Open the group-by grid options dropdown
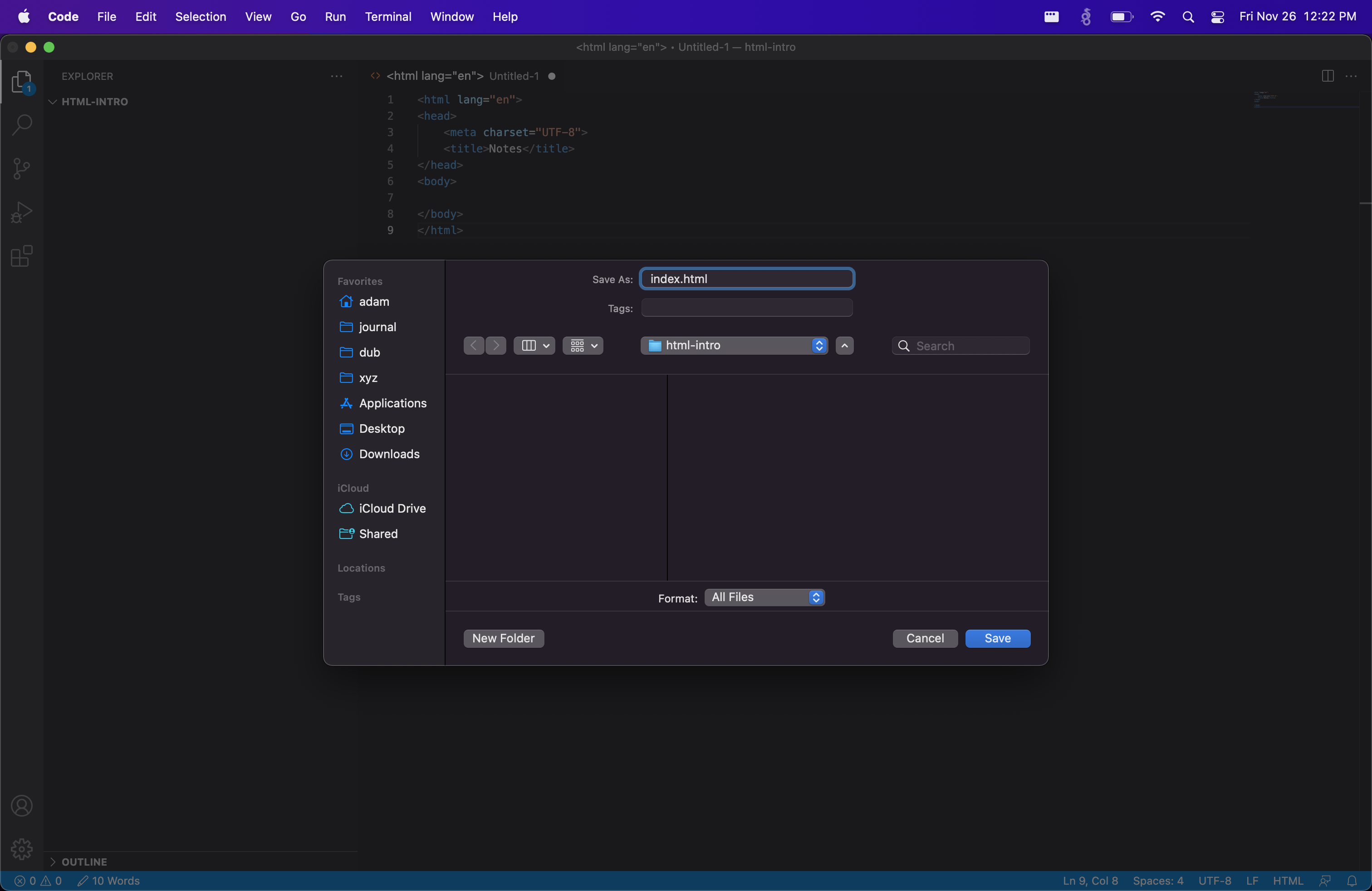 coord(583,345)
